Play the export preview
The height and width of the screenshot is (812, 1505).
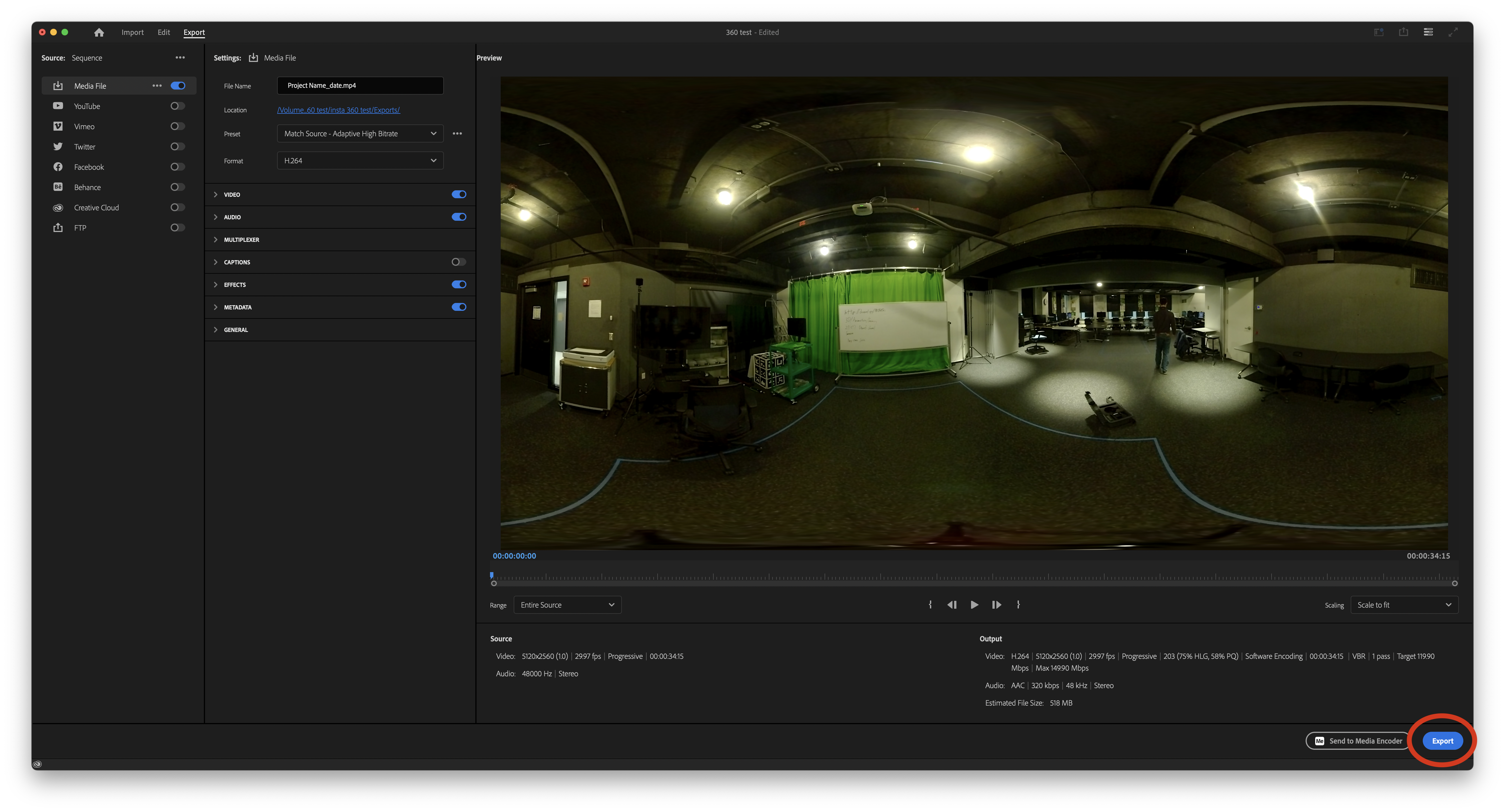[x=974, y=604]
